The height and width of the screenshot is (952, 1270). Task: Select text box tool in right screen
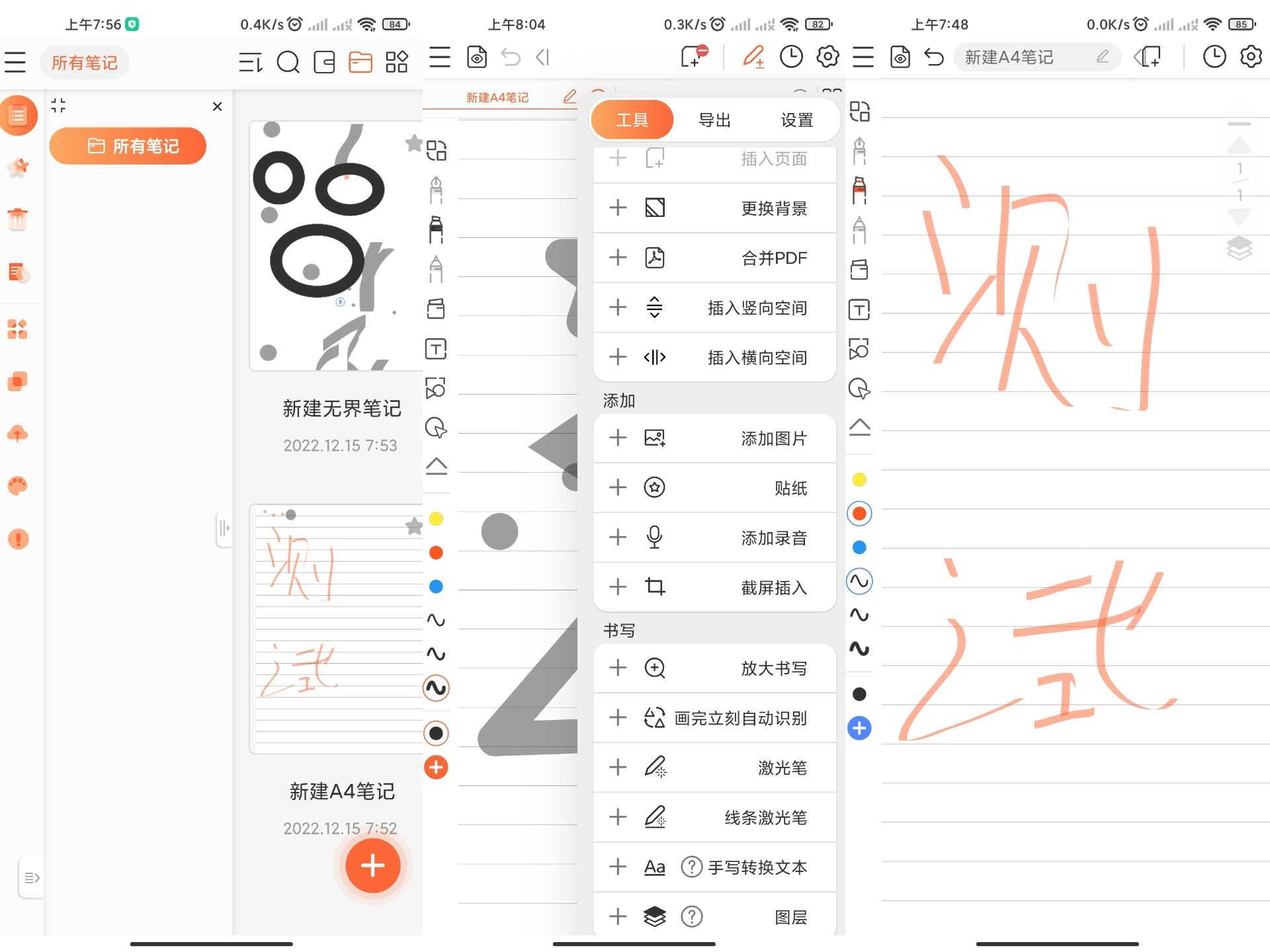(859, 309)
